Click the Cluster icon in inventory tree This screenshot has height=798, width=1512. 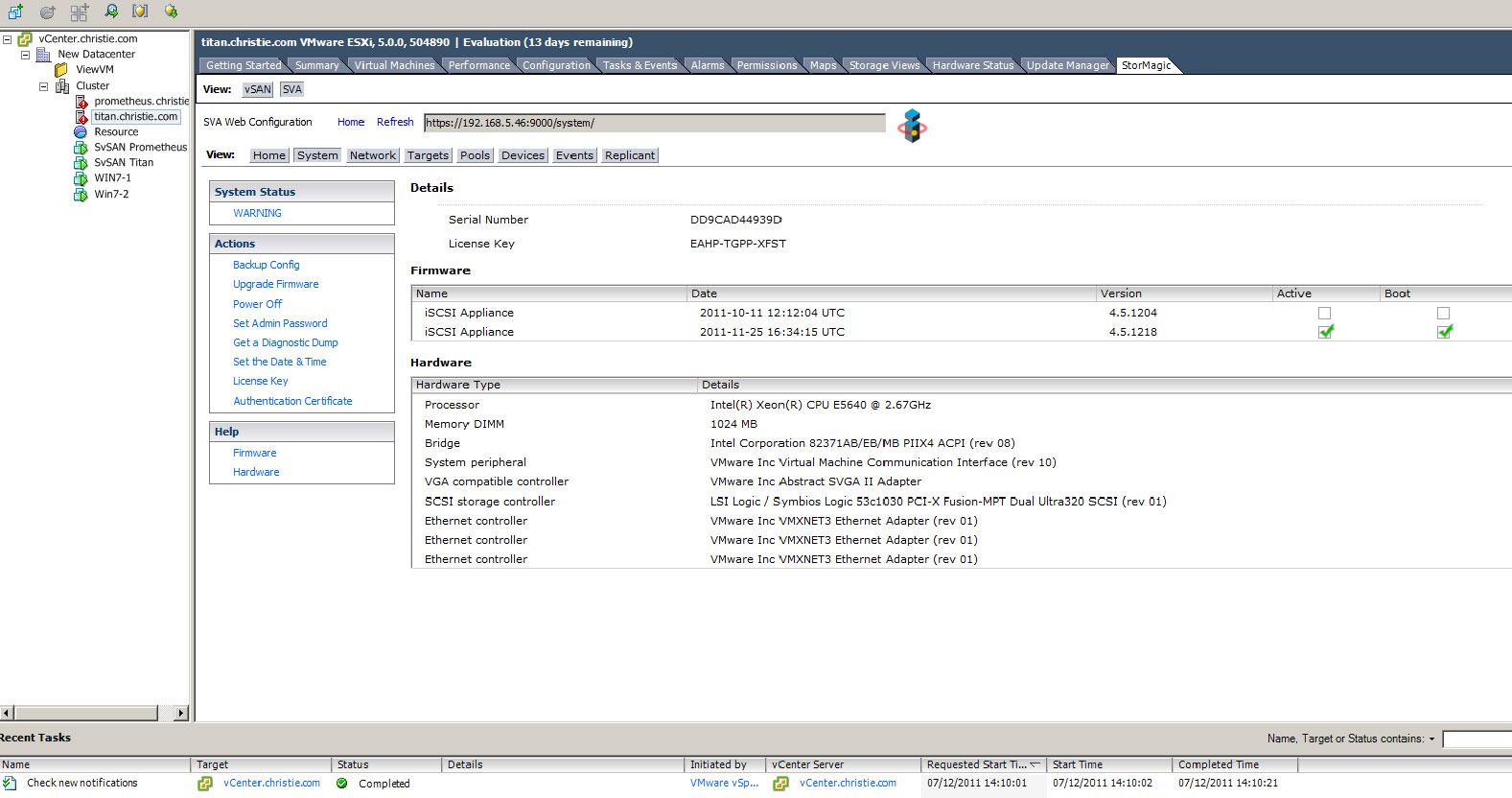61,86
